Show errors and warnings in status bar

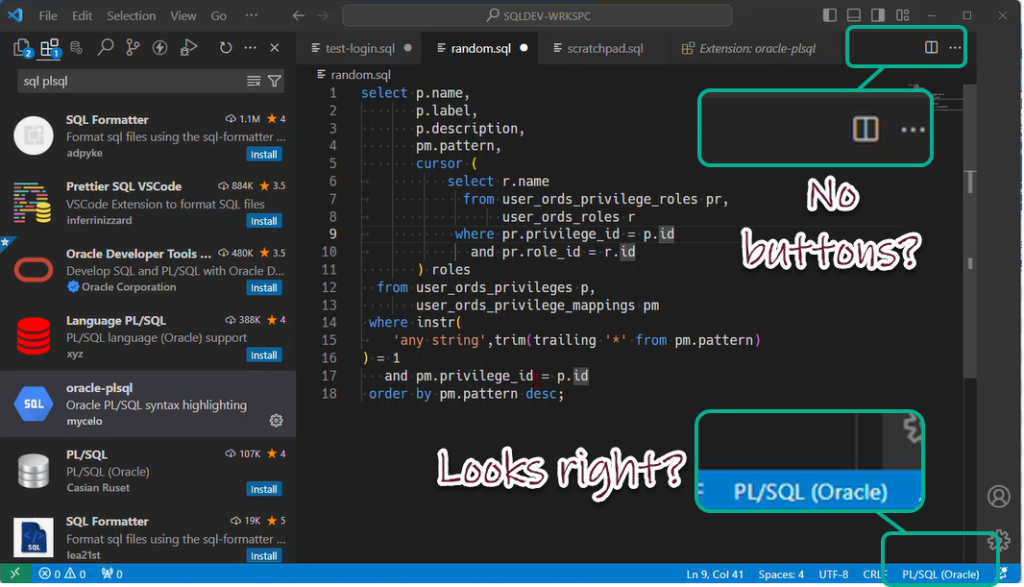pyautogui.click(x=62, y=574)
